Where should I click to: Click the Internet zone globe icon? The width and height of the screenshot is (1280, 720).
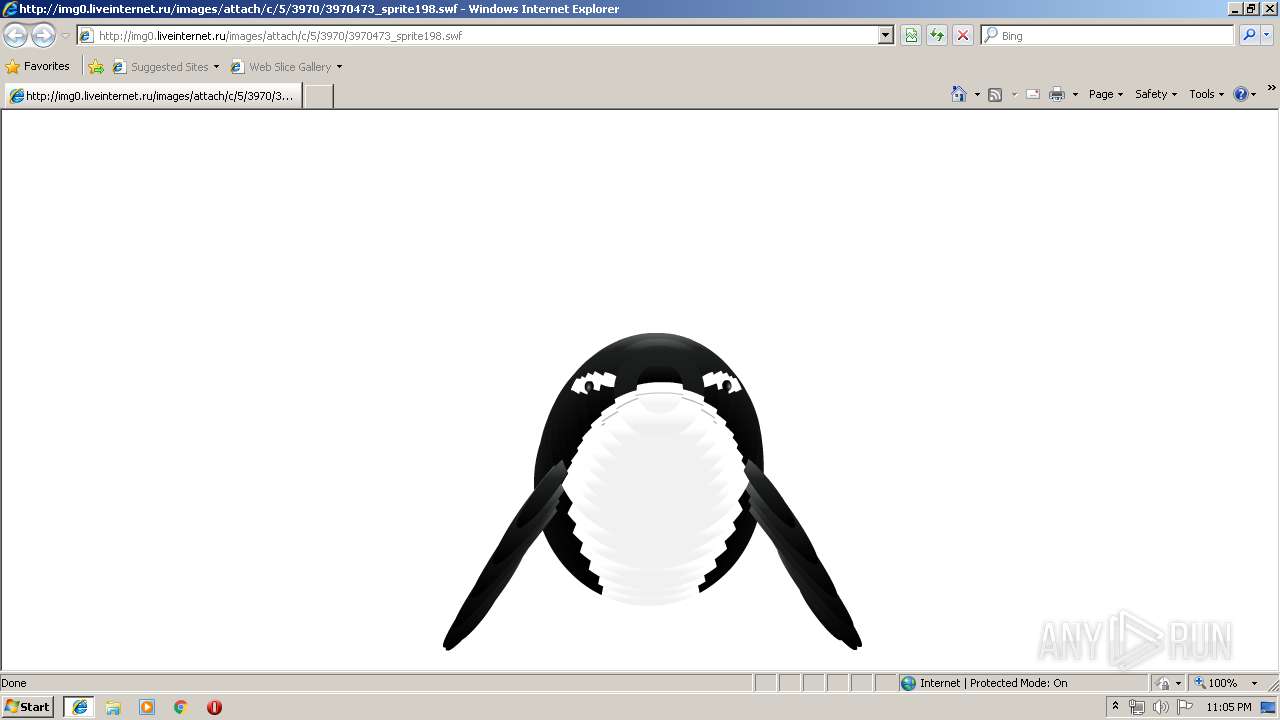coord(908,683)
